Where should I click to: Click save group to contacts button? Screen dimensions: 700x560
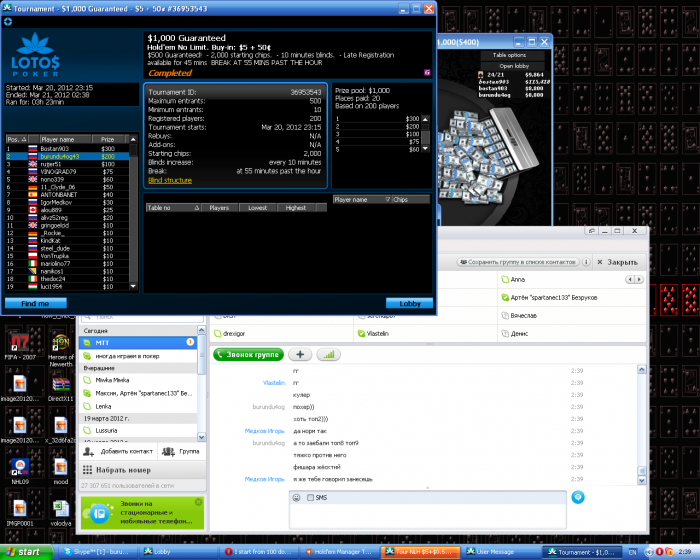[x=518, y=262]
